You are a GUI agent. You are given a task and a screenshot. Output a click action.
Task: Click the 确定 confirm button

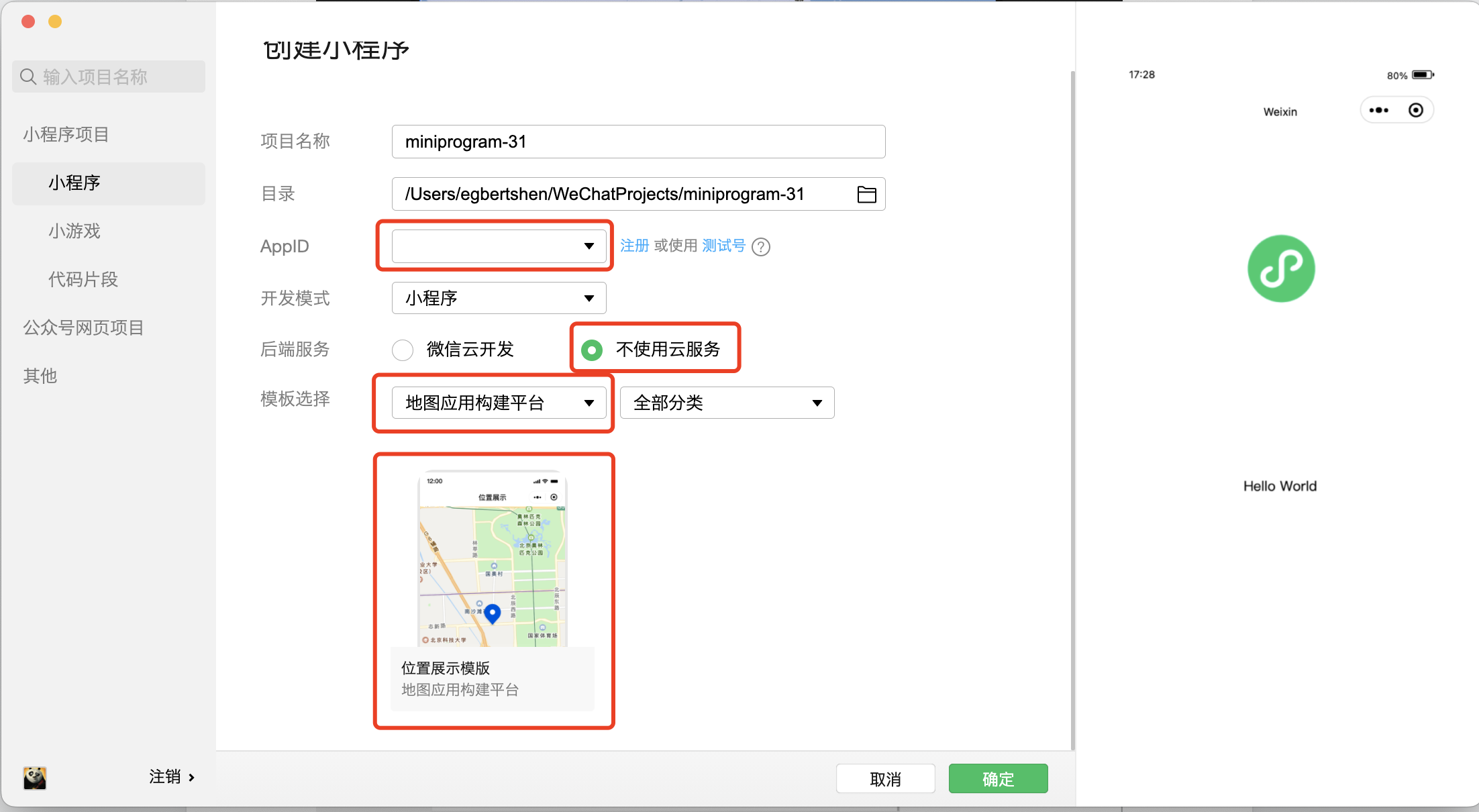(998, 778)
